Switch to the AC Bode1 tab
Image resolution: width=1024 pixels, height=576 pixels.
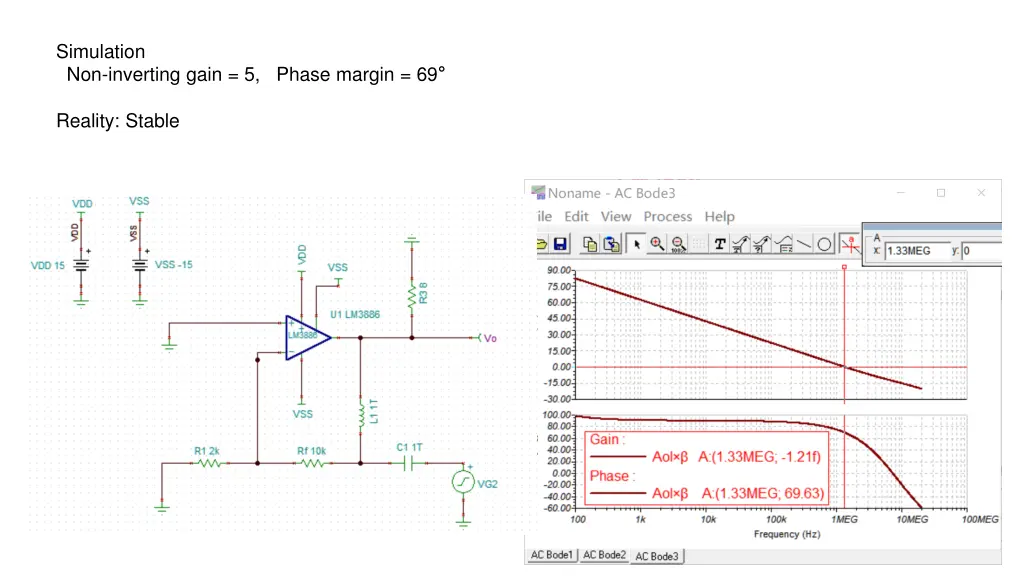coord(551,555)
